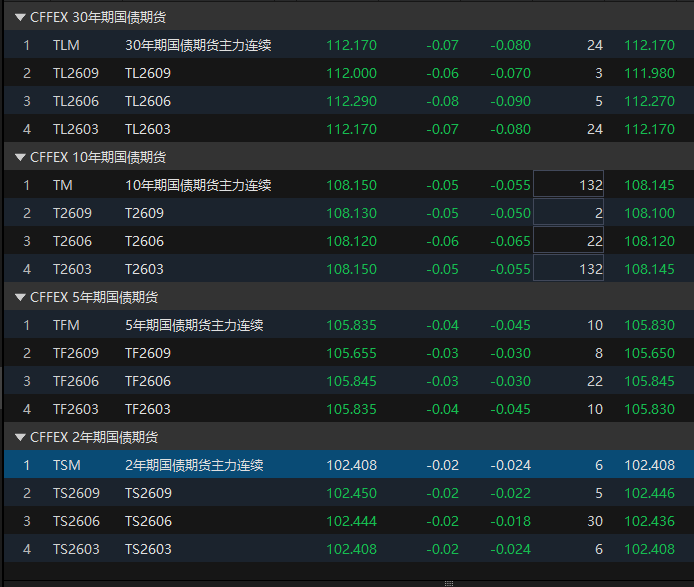Click price 105.655 in TF2609 row
This screenshot has width=694, height=587.
pos(351,353)
